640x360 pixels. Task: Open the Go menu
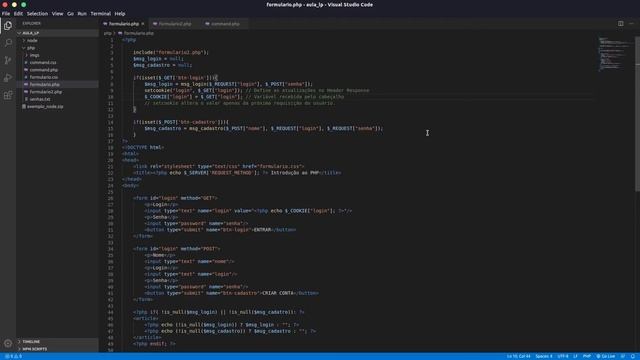click(70, 13)
